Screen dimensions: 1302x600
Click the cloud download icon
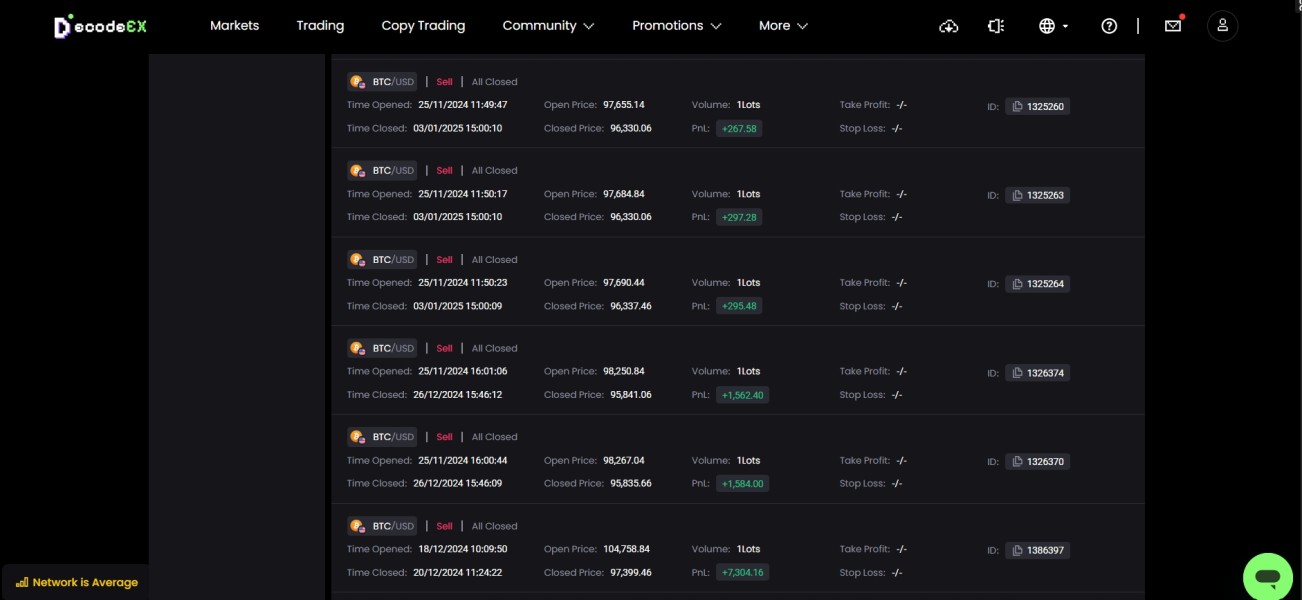click(949, 26)
